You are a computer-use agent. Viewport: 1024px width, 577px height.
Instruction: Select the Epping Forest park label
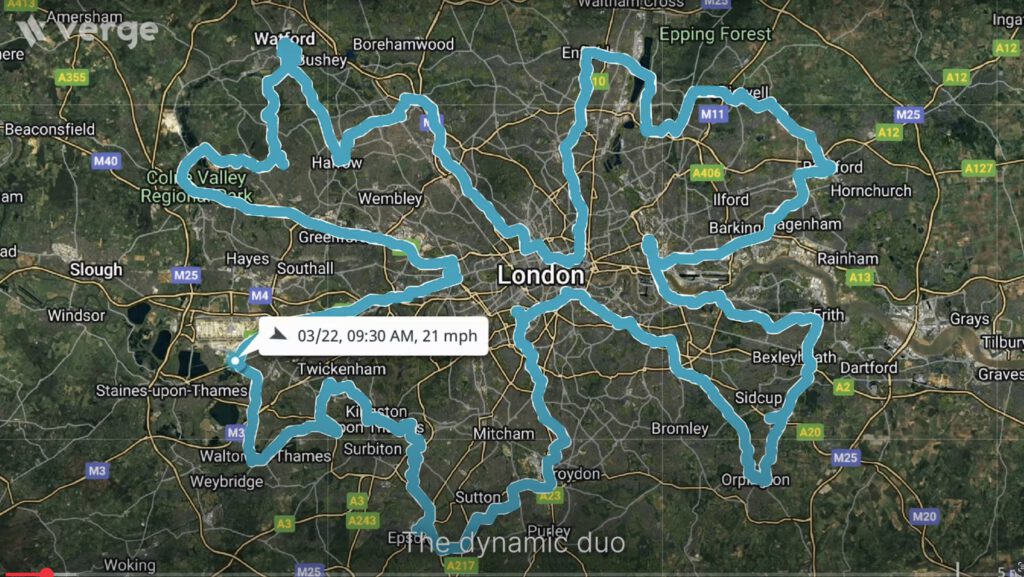[x=715, y=34]
